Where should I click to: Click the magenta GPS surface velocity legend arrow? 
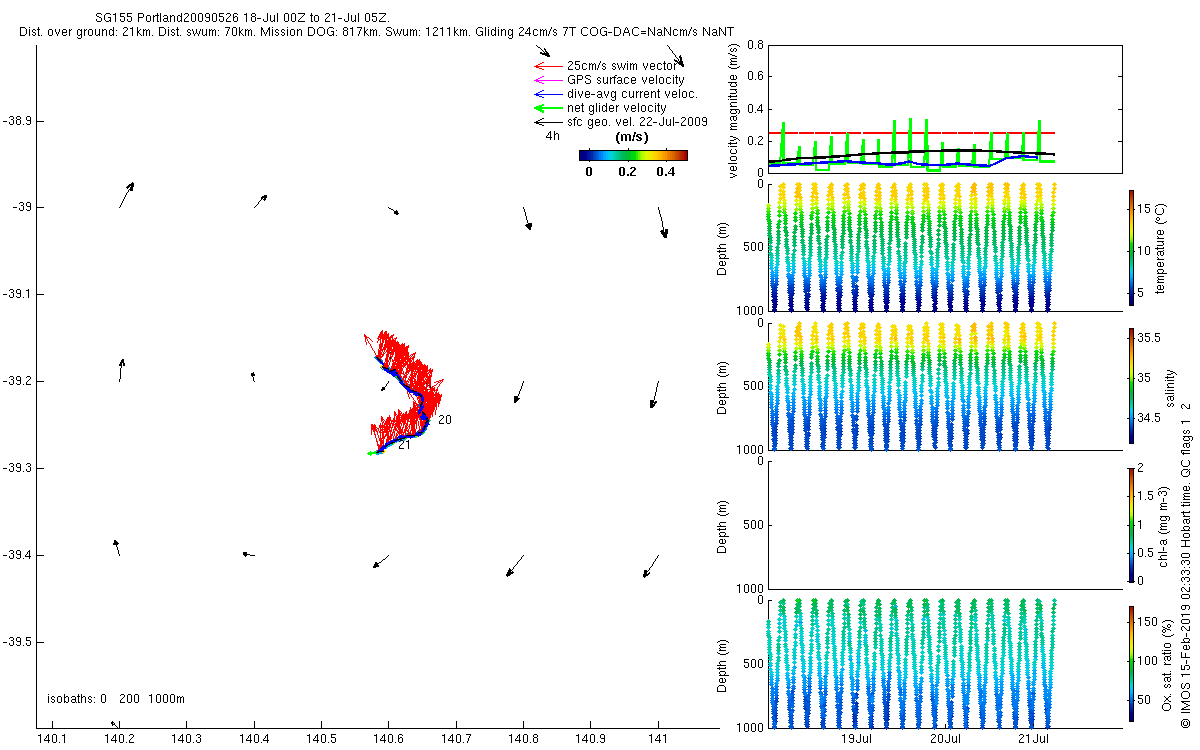coord(546,80)
